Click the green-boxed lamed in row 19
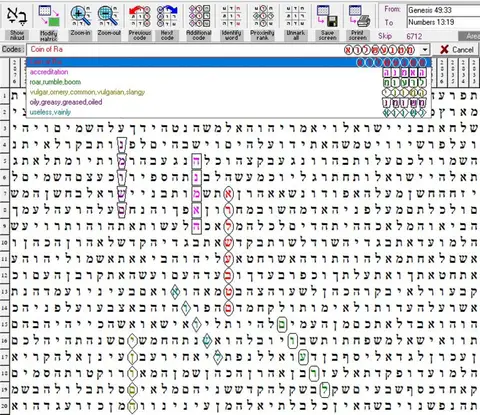Viewport: 480px width, 415px height. pyautogui.click(x=325, y=390)
